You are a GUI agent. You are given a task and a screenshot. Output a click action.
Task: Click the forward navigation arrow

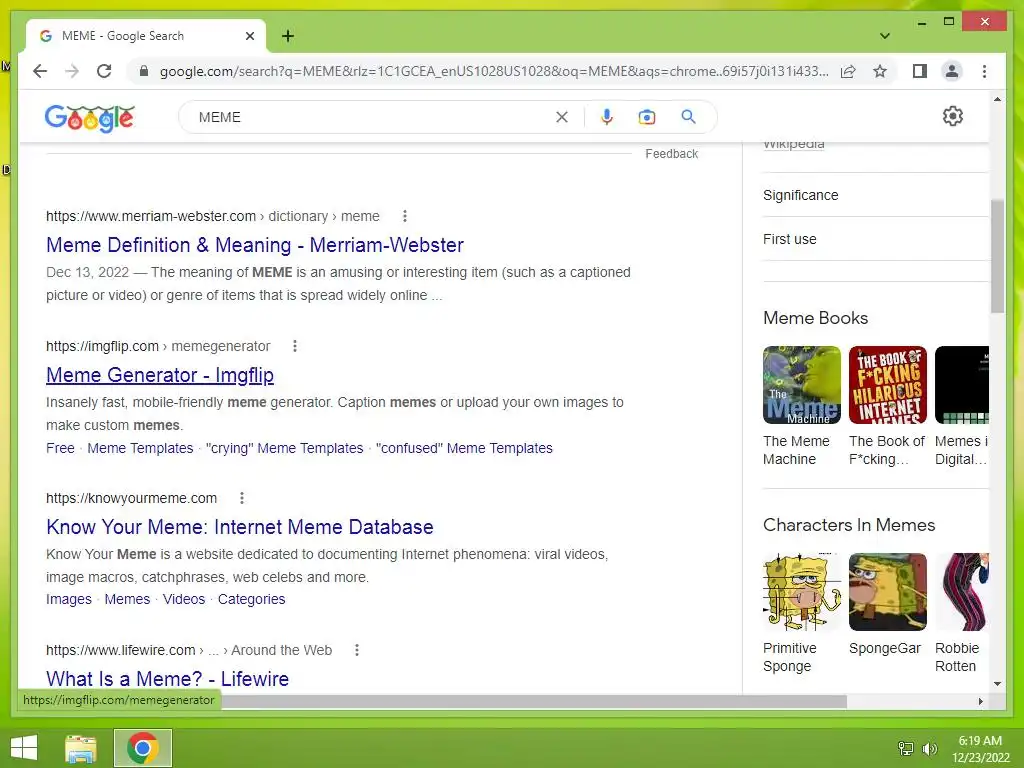click(x=72, y=71)
